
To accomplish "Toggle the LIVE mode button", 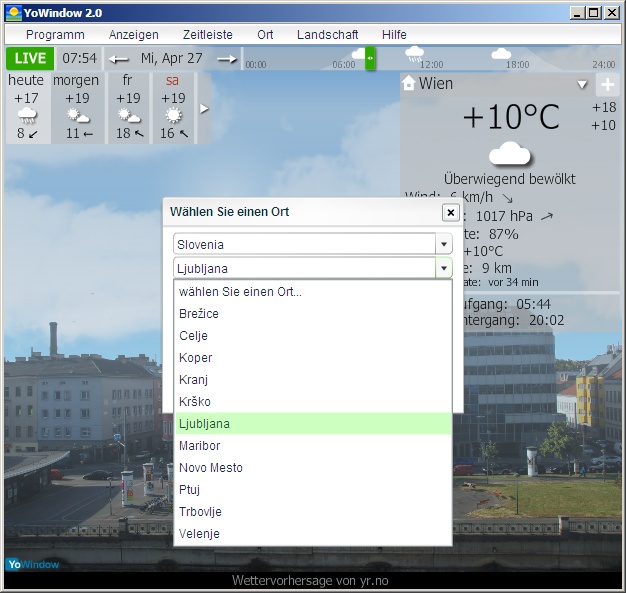I will [29, 58].
